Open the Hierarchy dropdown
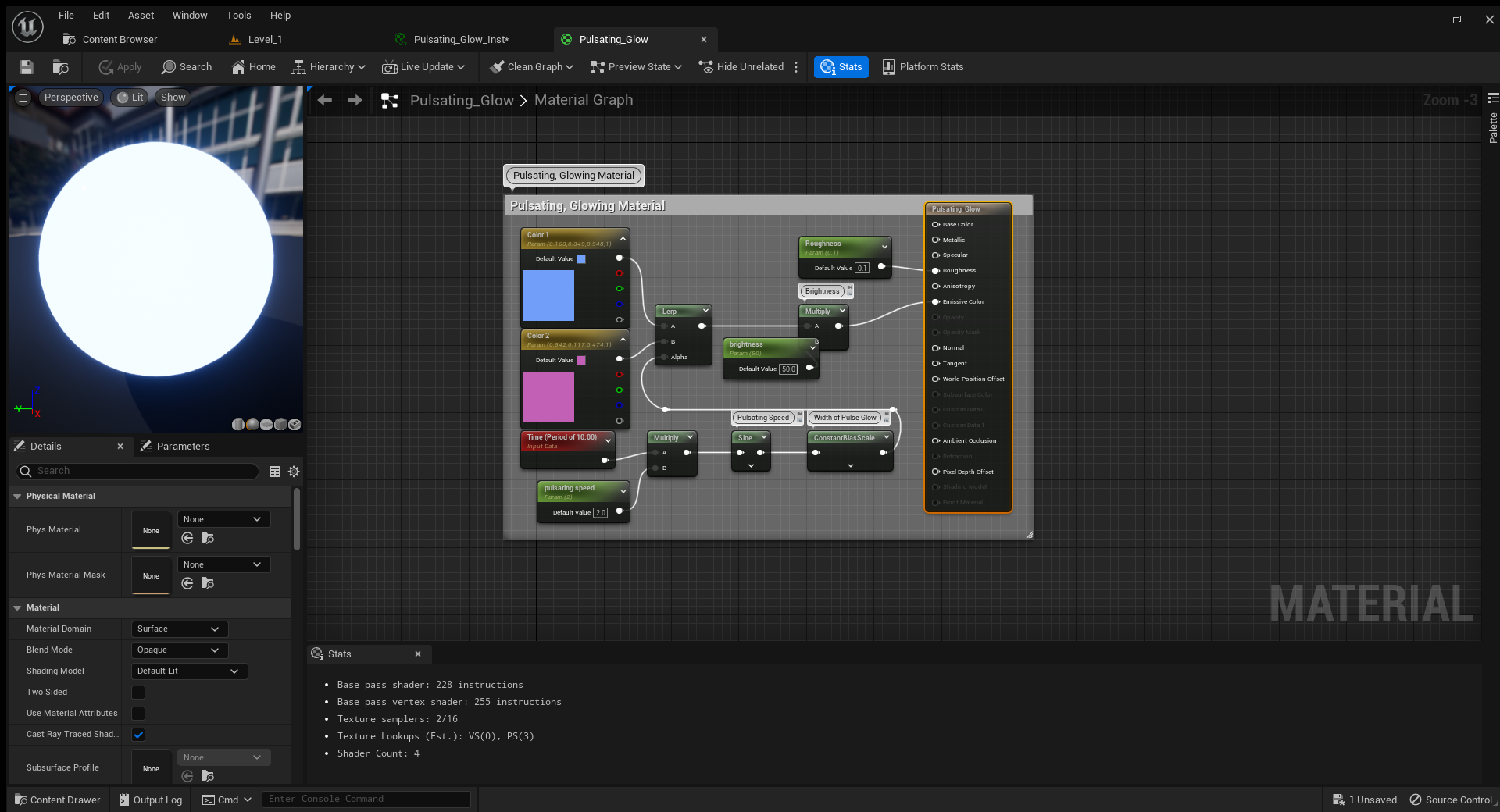The image size is (1500, 812). tap(329, 67)
